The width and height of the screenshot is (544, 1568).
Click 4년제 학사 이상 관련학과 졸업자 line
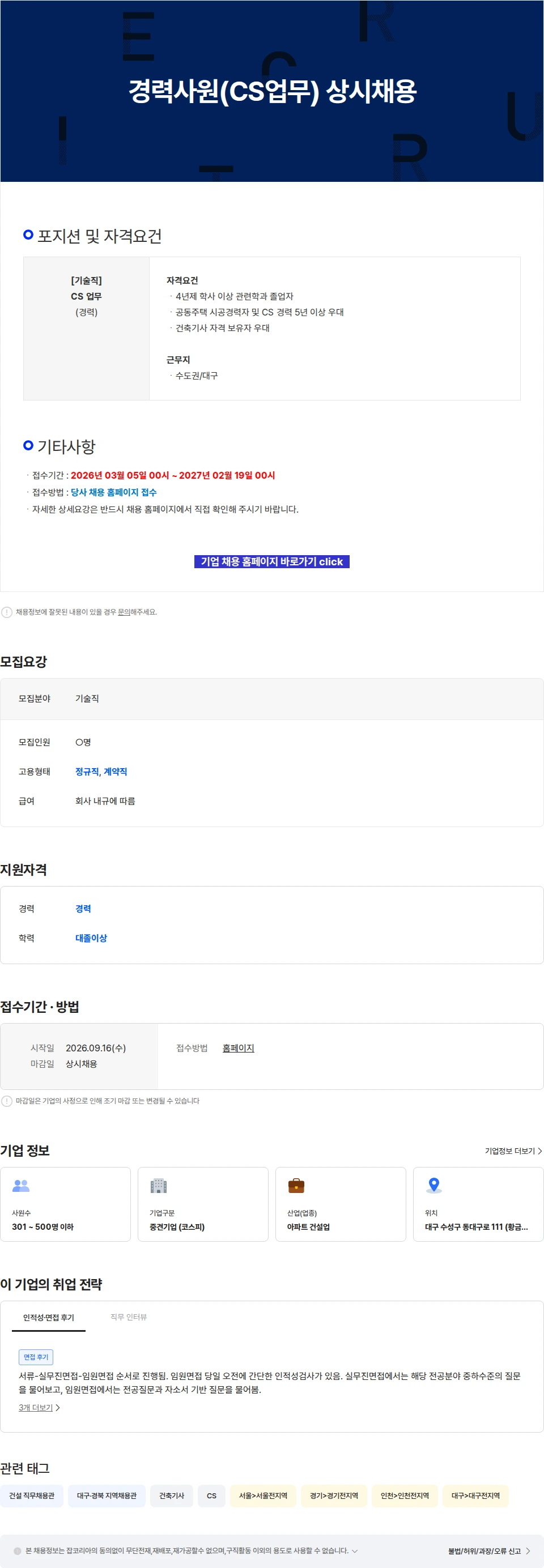pyautogui.click(x=234, y=296)
